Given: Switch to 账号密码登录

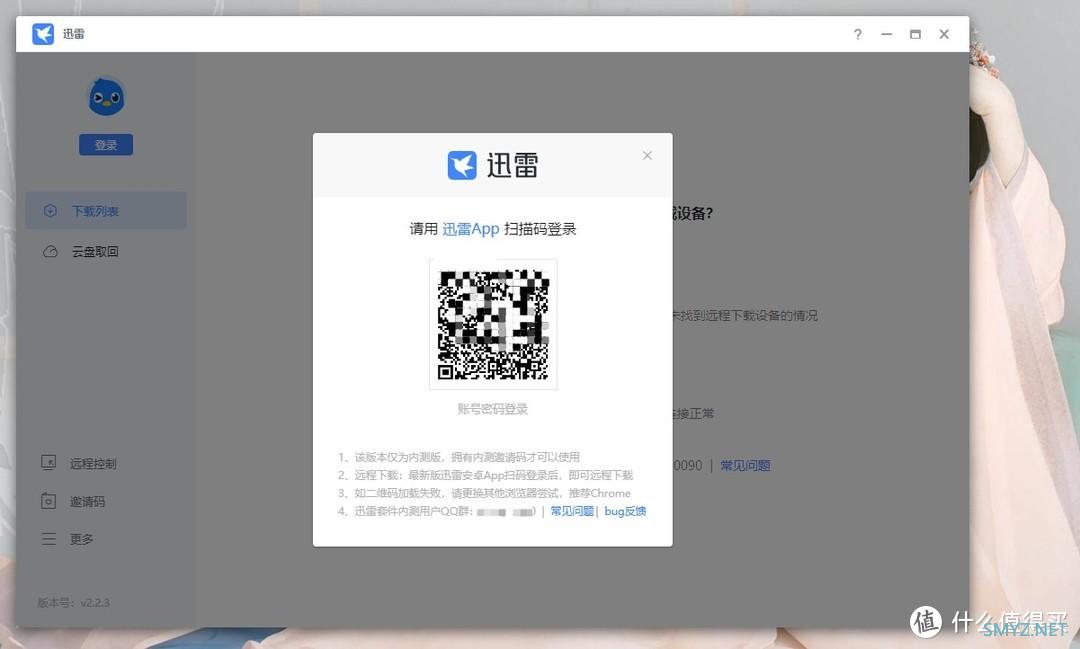Looking at the screenshot, I should click(492, 409).
